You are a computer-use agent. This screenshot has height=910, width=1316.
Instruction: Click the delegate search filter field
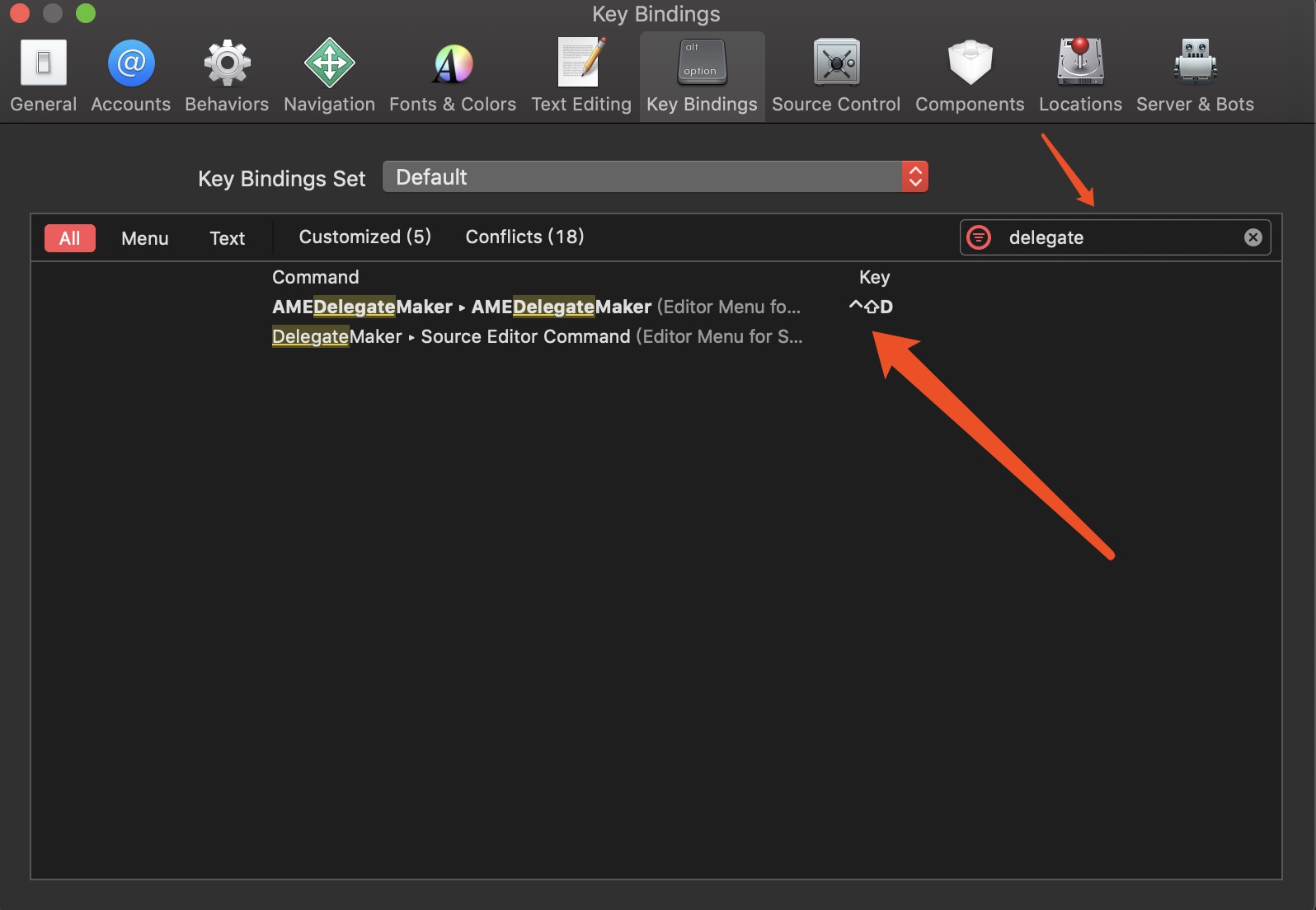pyautogui.click(x=1115, y=237)
